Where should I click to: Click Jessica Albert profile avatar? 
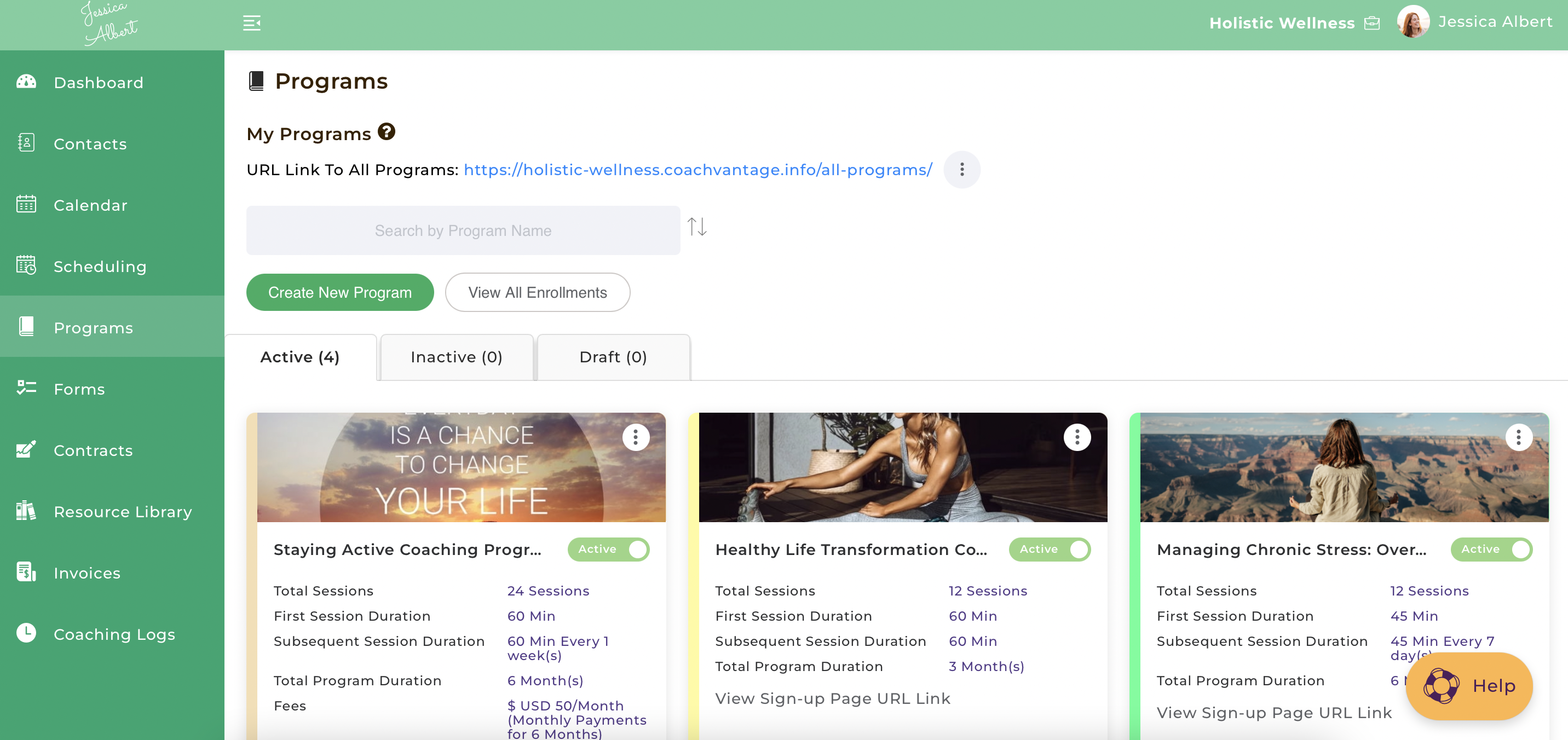(x=1414, y=22)
